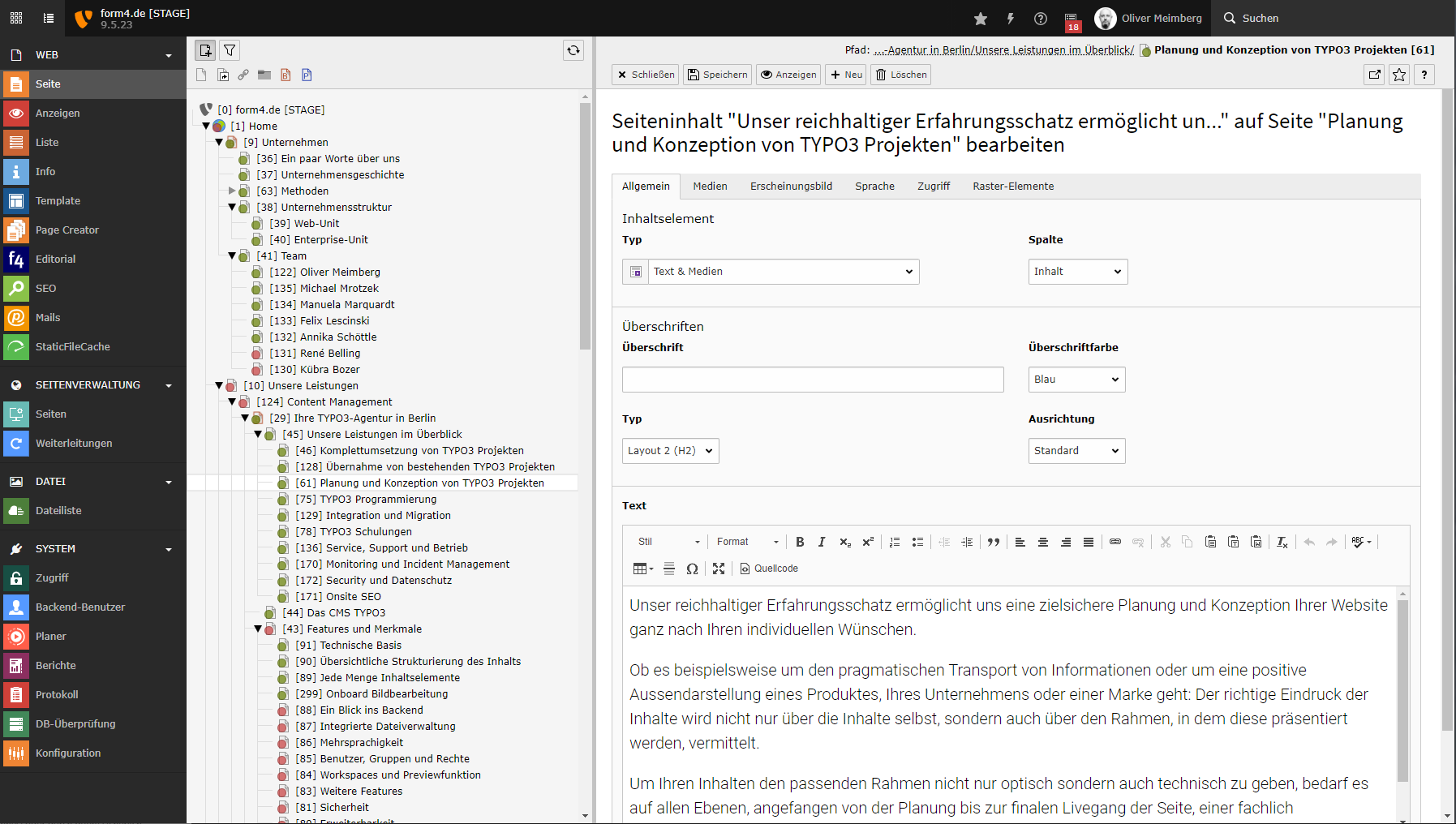Click the new page toolbar toggle icon
This screenshot has width=1456, height=824.
(x=205, y=50)
